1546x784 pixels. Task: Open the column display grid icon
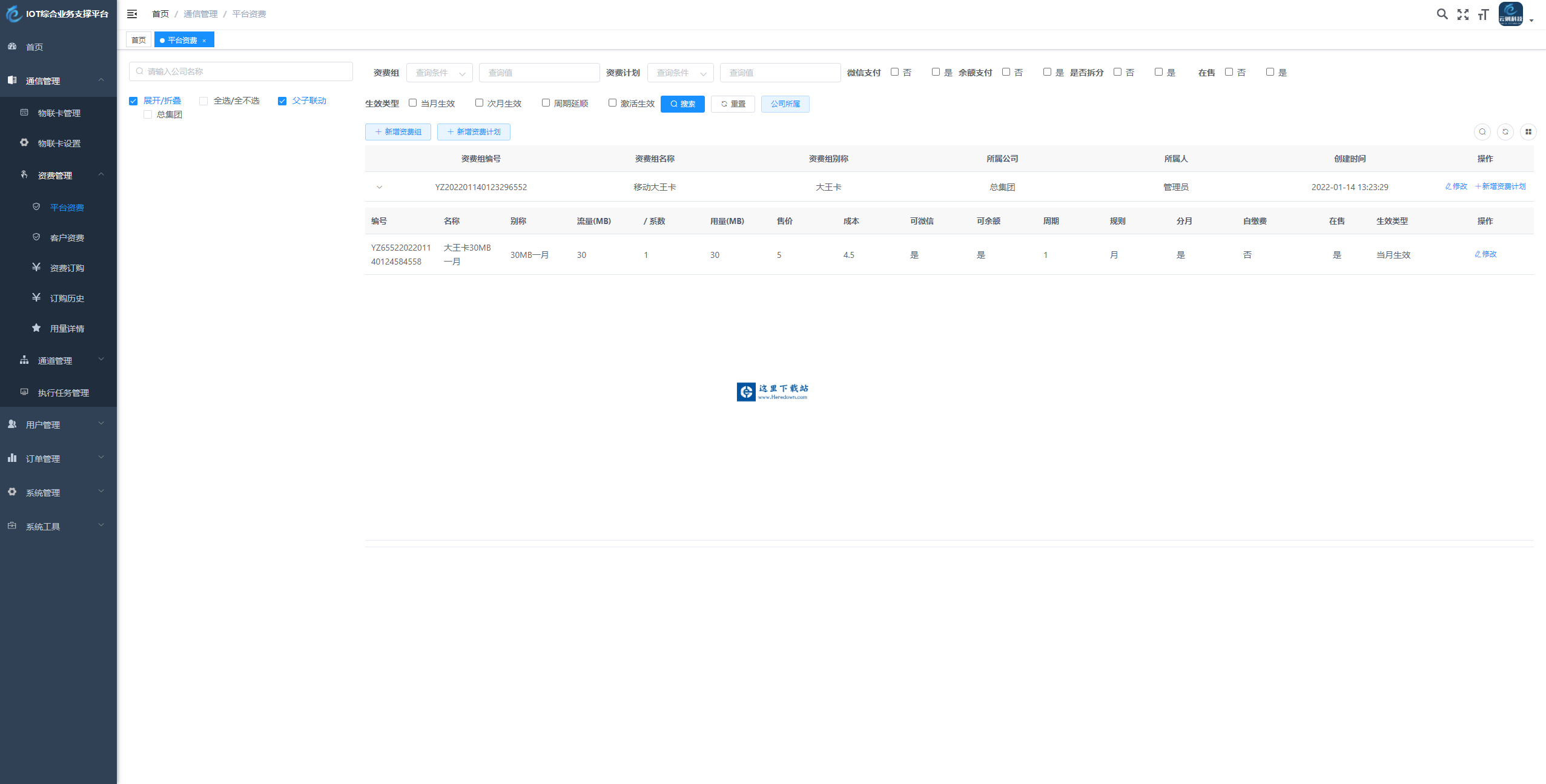click(1528, 132)
